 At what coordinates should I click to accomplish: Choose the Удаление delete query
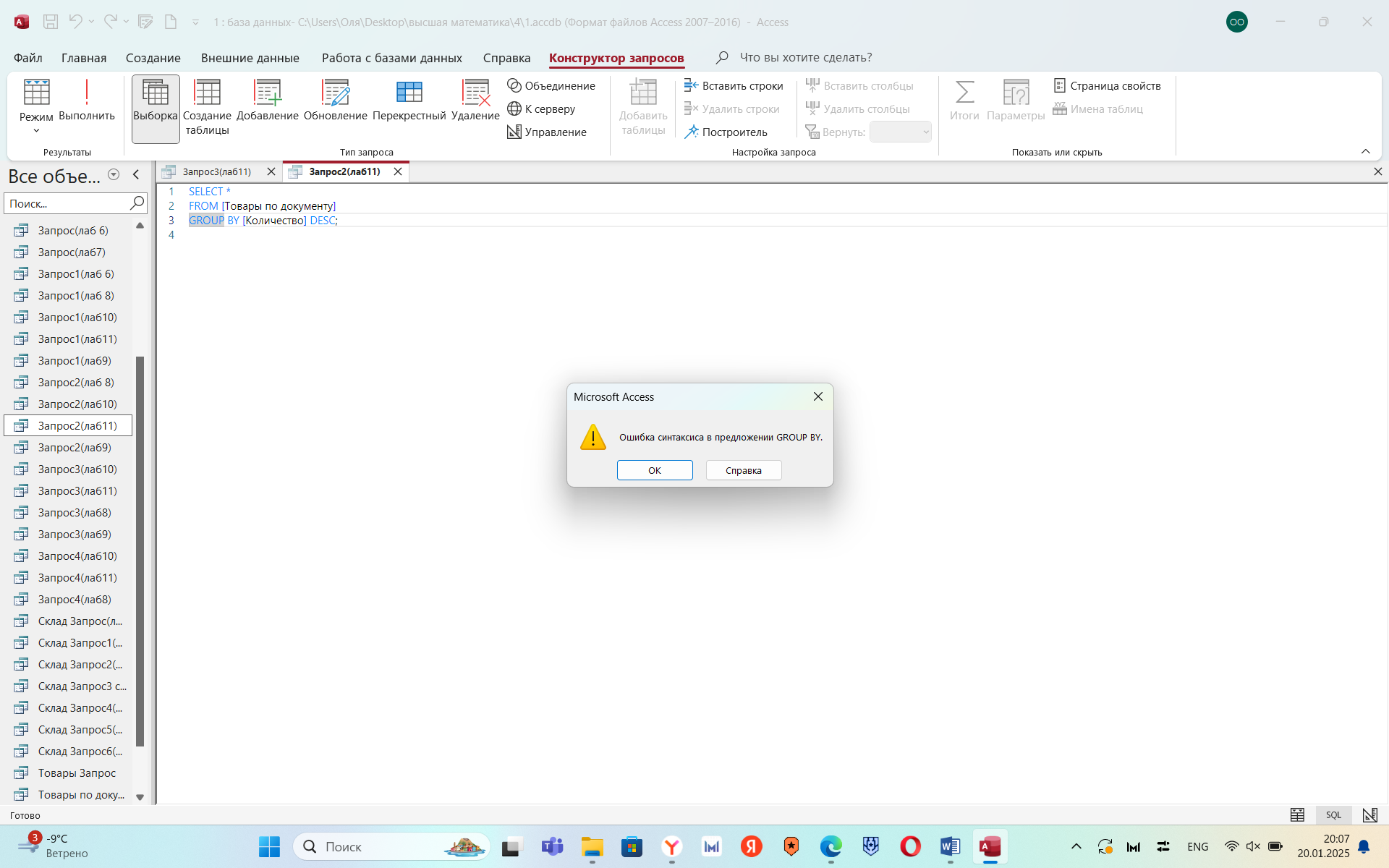tap(475, 101)
